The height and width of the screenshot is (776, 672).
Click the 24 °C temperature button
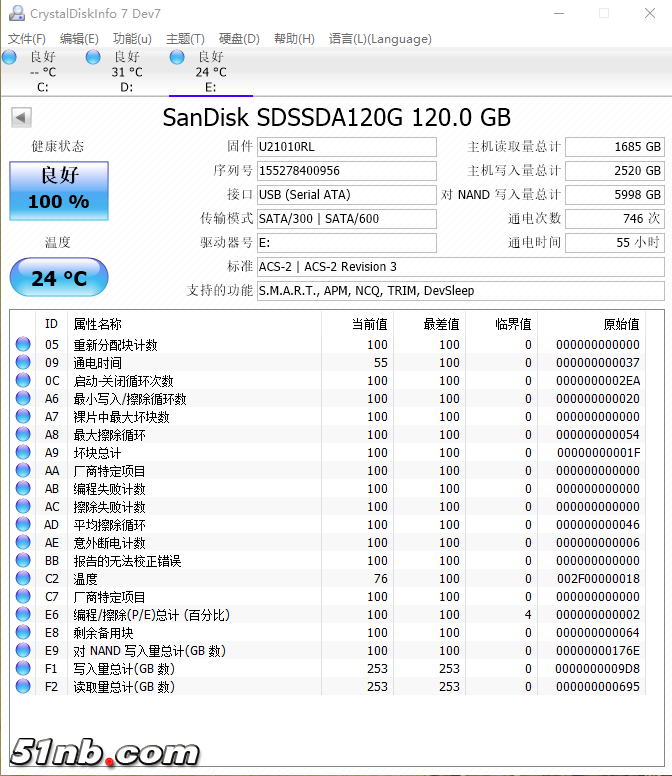59,277
